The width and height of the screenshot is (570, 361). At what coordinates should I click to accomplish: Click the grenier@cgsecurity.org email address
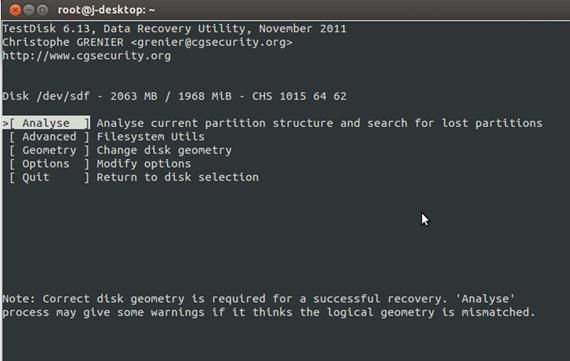pyautogui.click(x=212, y=43)
